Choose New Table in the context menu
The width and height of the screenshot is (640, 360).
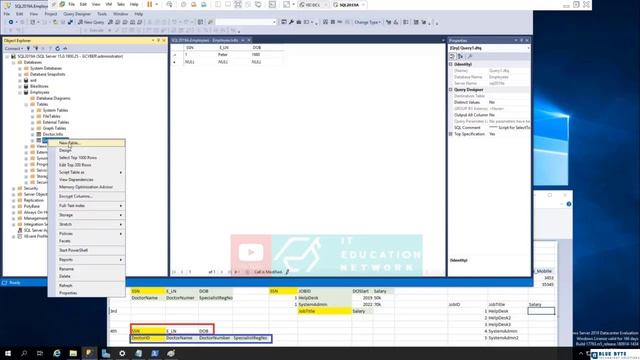(x=87, y=143)
